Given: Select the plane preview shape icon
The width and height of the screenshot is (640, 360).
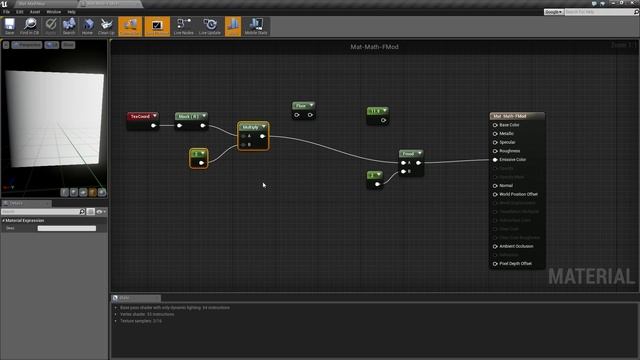Looking at the screenshot, I should click(83, 192).
